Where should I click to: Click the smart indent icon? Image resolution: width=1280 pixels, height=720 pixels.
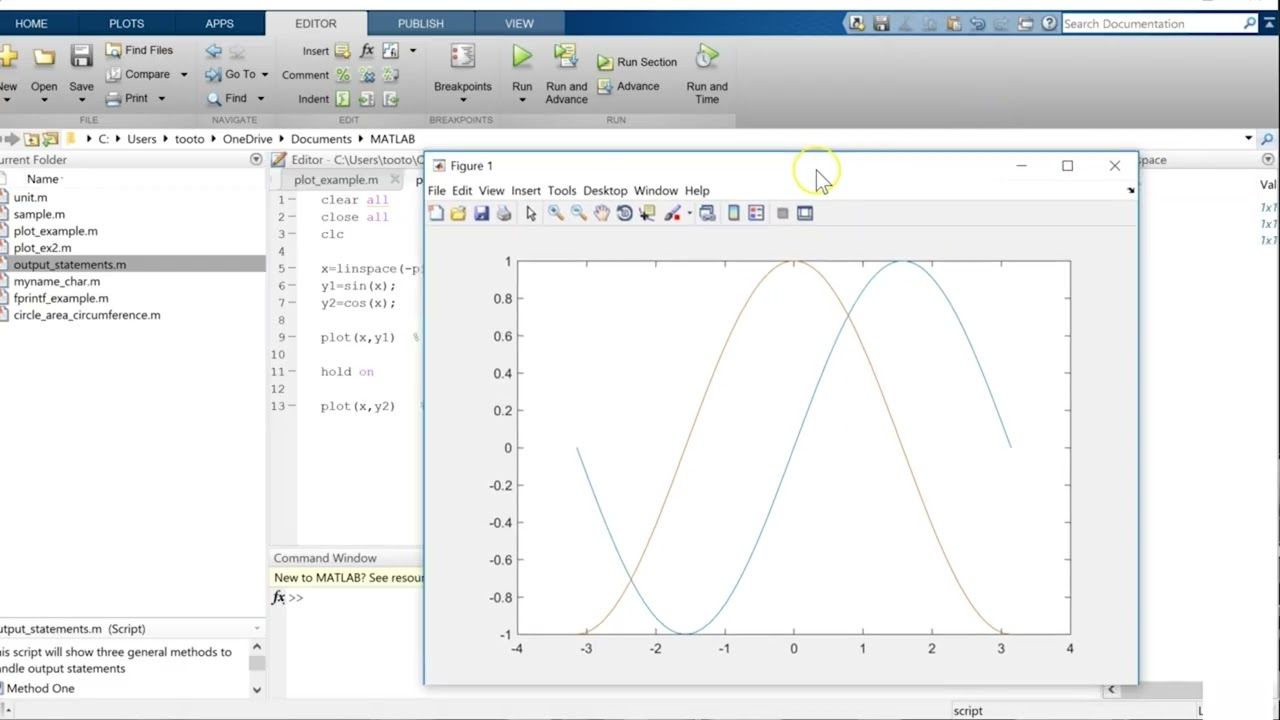(x=343, y=99)
